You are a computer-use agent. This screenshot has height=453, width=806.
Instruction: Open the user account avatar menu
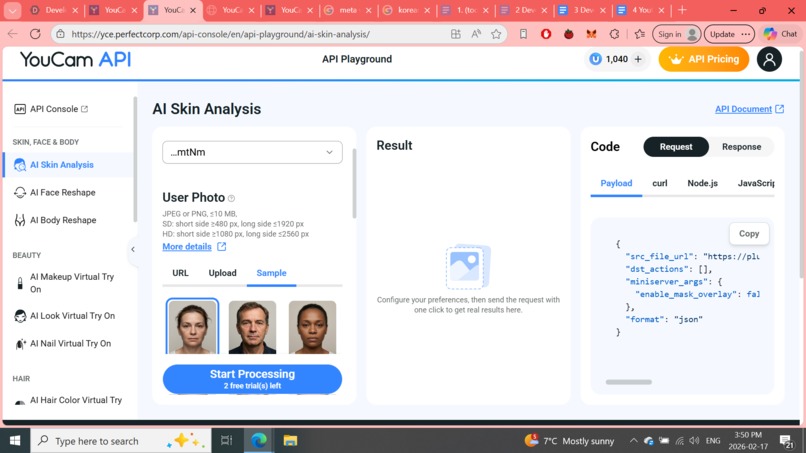click(769, 59)
